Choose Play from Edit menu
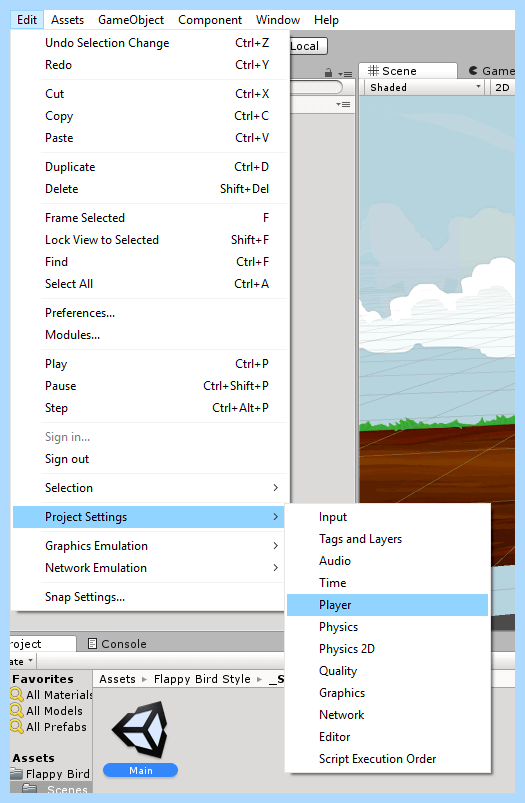This screenshot has height=803, width=525. point(151,364)
